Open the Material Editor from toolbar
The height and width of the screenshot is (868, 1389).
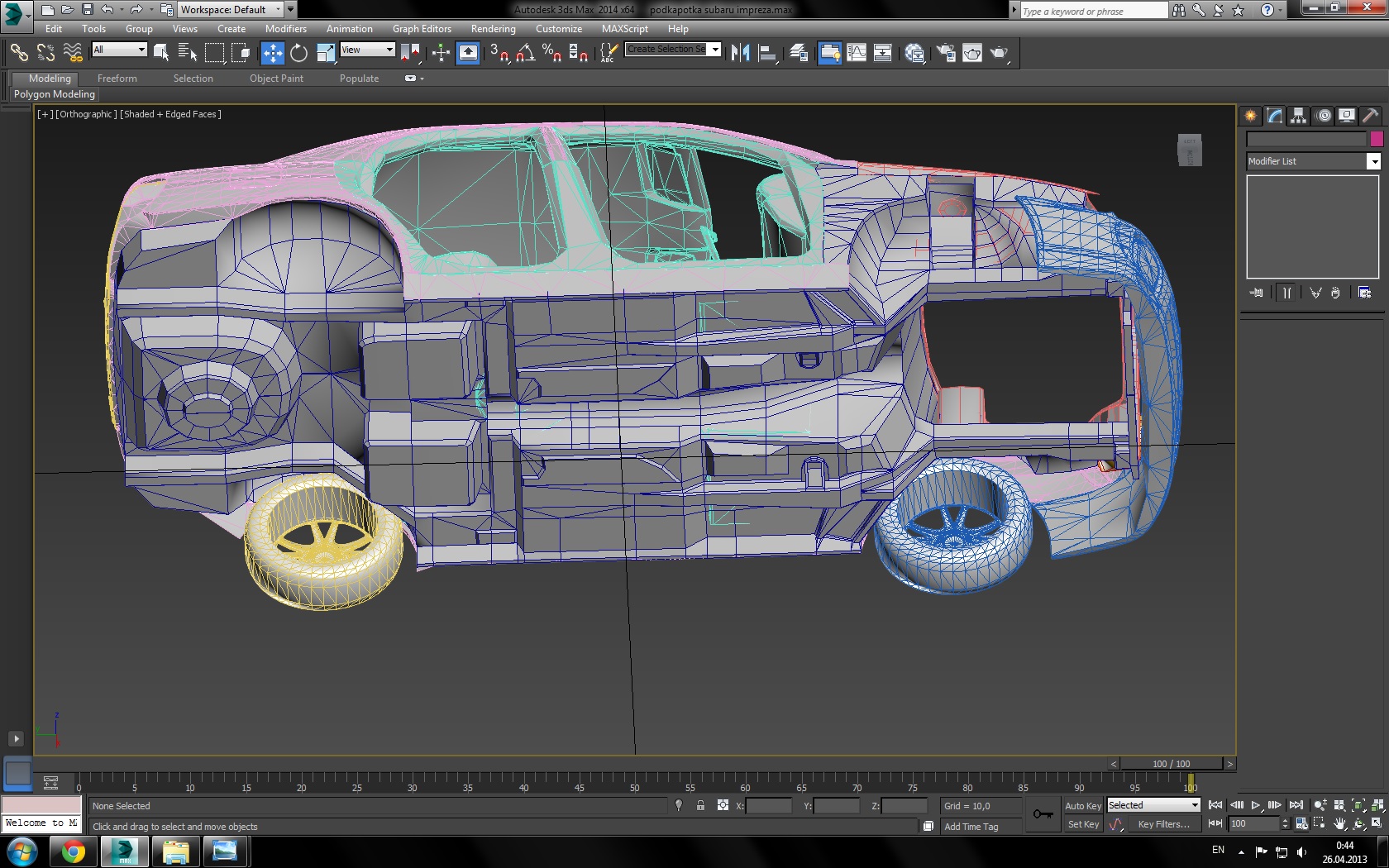[914, 53]
